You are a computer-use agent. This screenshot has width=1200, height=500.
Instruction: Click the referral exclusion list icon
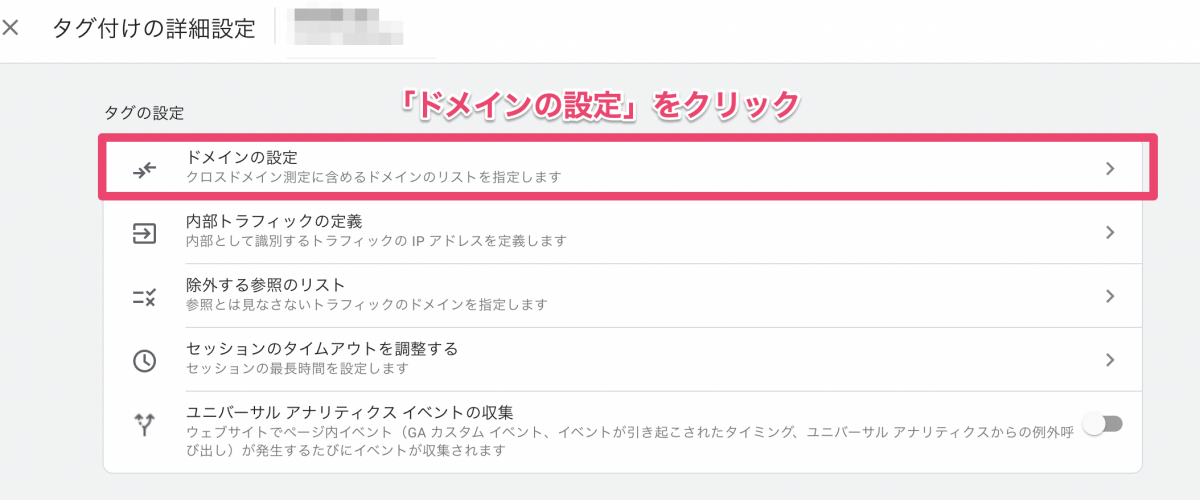click(x=145, y=296)
